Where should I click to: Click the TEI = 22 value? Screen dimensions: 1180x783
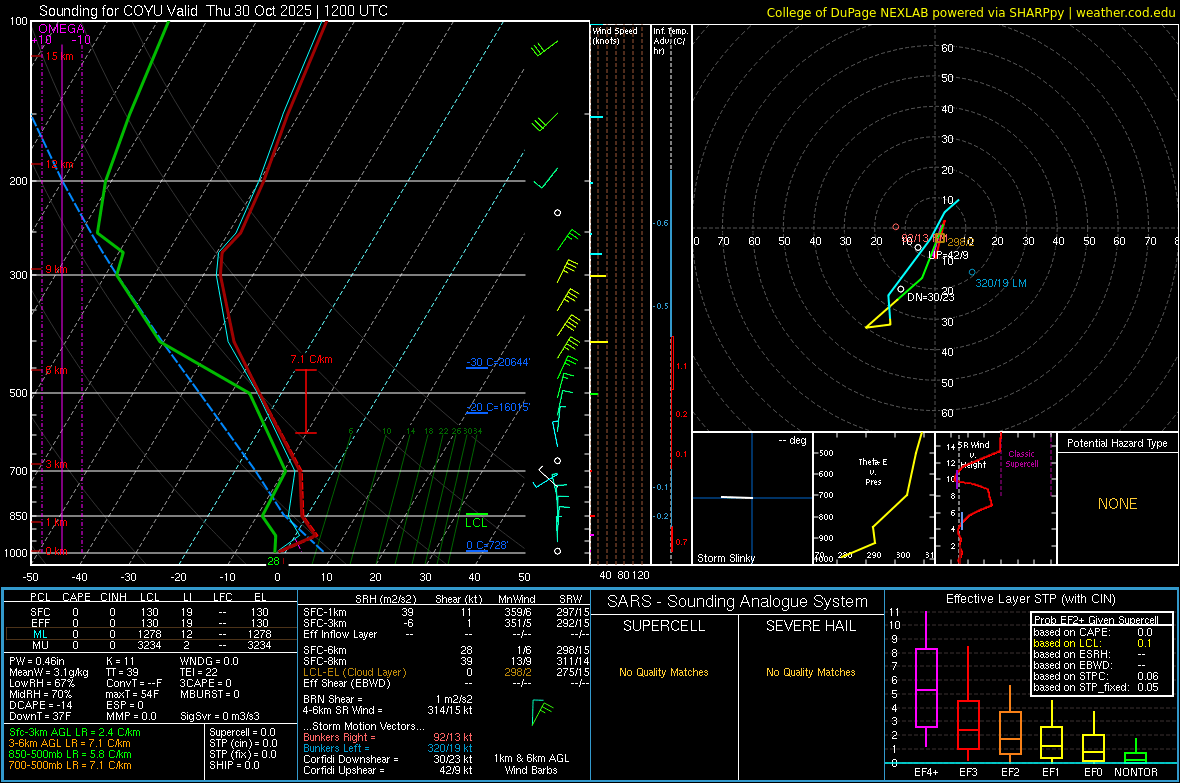pyautogui.click(x=199, y=672)
